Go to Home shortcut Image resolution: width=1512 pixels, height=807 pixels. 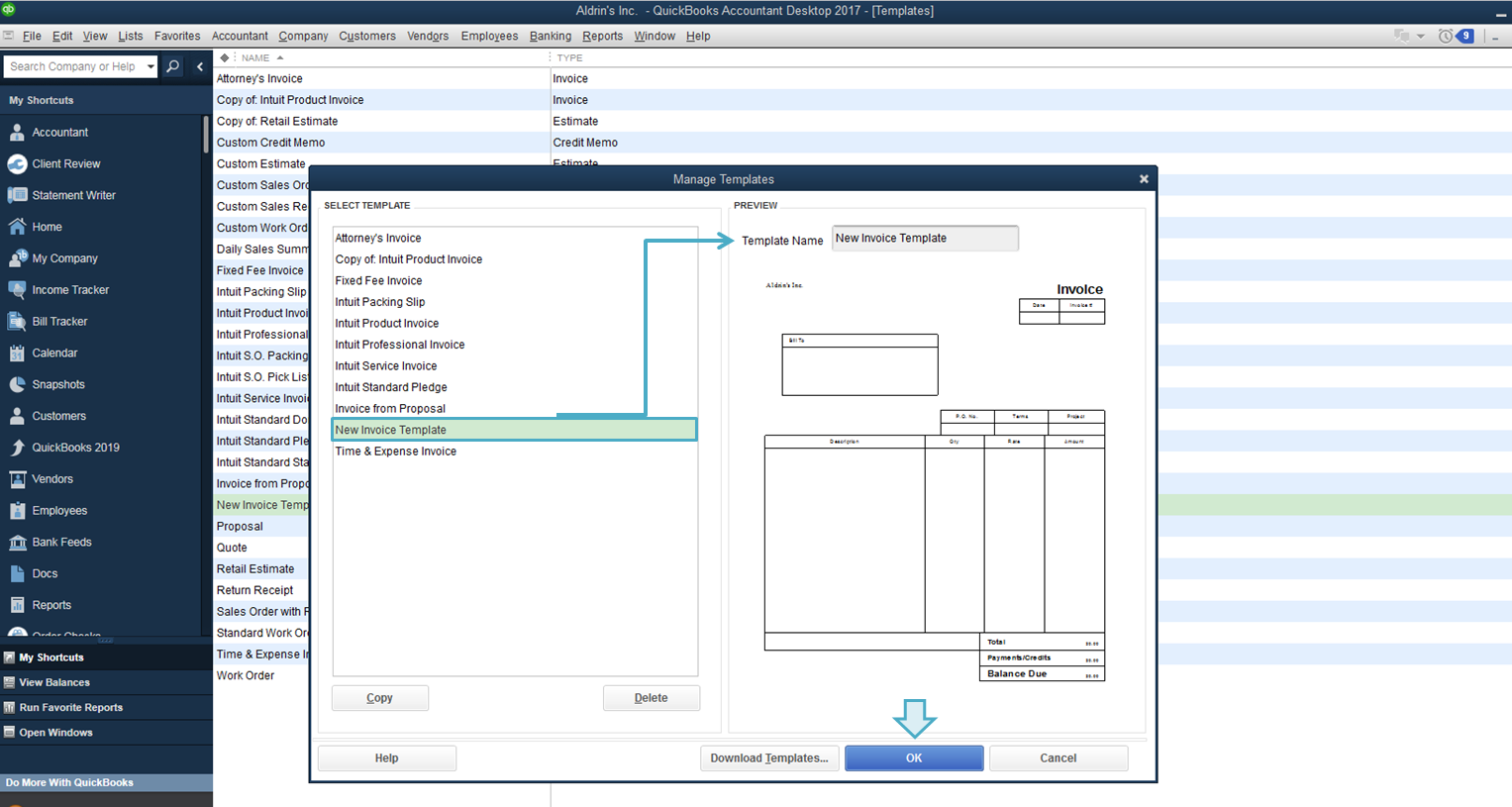coord(47,228)
